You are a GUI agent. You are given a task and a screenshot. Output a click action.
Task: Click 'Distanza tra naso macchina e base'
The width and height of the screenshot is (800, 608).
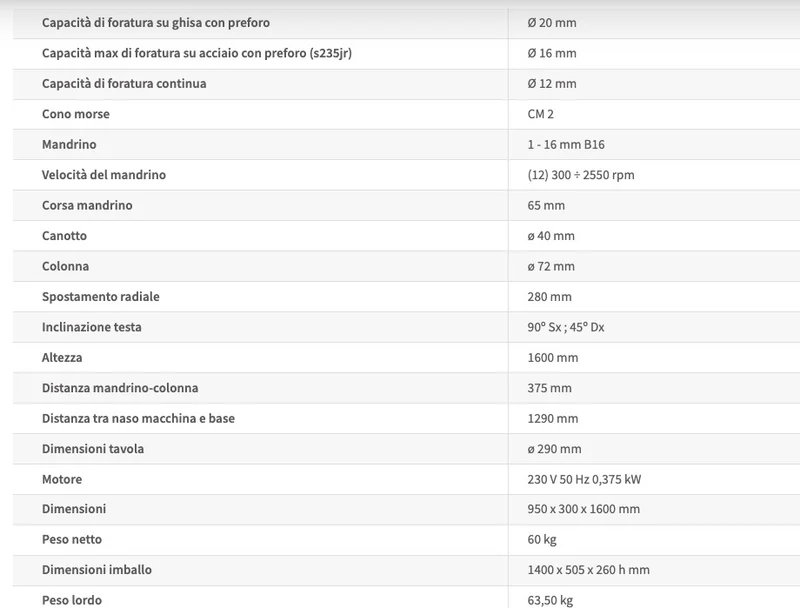pyautogui.click(x=138, y=418)
